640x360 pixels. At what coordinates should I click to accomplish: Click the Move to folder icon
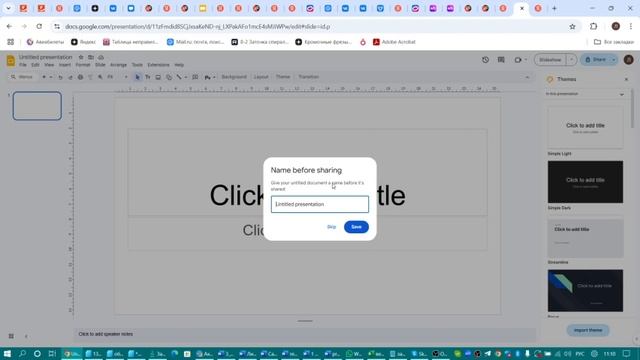[x=91, y=57]
